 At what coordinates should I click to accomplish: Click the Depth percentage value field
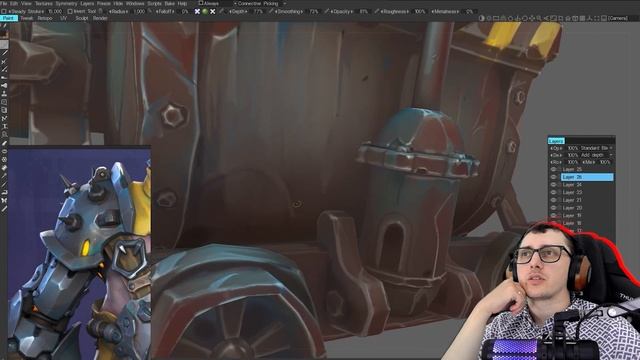[x=258, y=11]
